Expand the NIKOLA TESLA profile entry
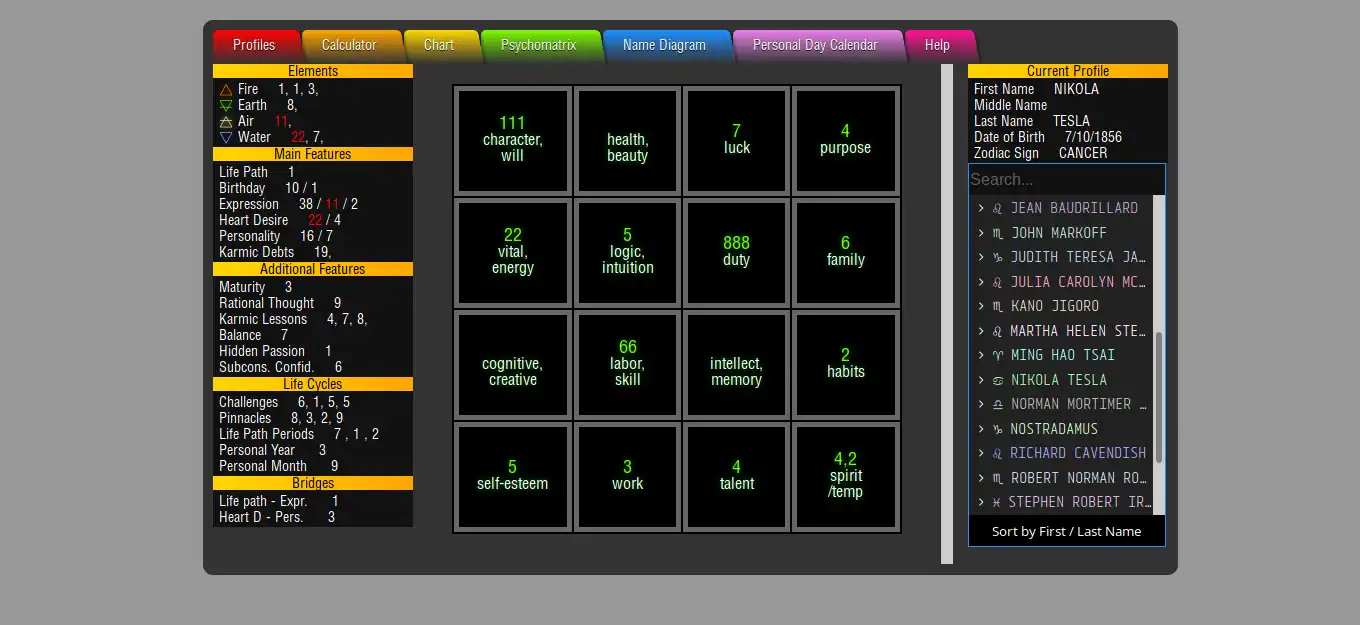The image size is (1360, 625). tap(981, 380)
